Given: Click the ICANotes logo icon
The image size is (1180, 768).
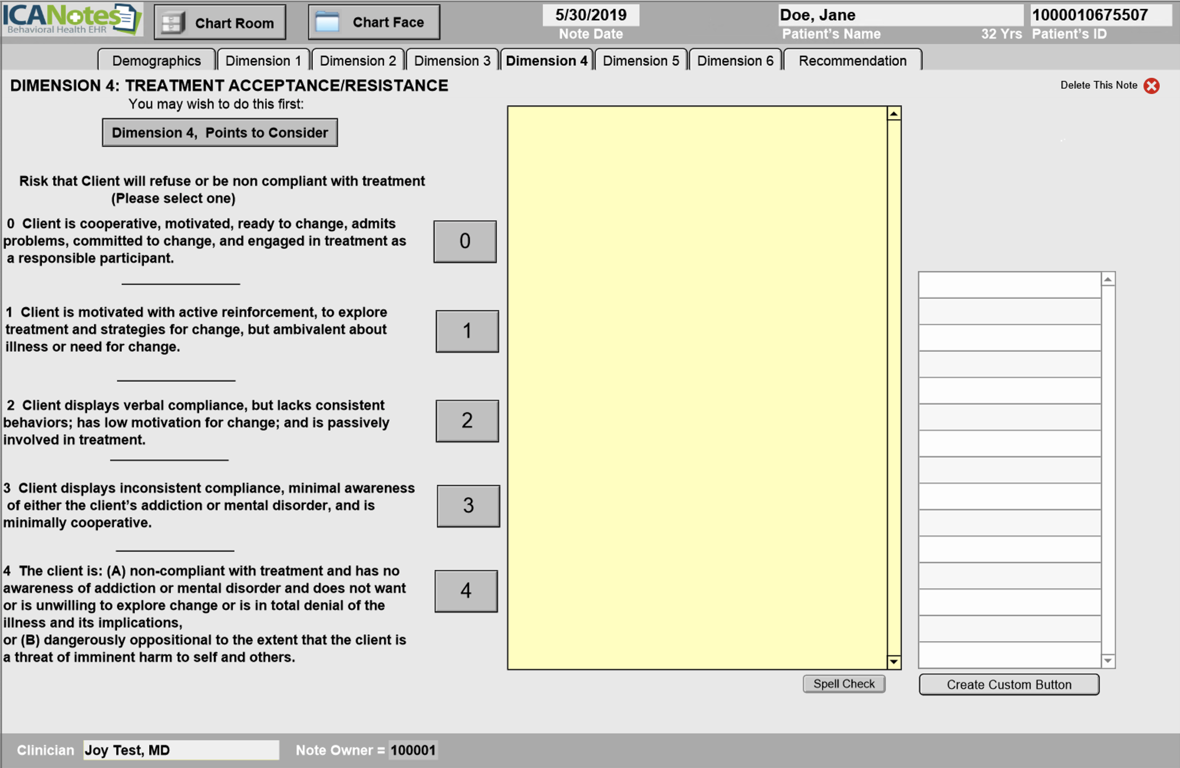Looking at the screenshot, I should (x=71, y=19).
